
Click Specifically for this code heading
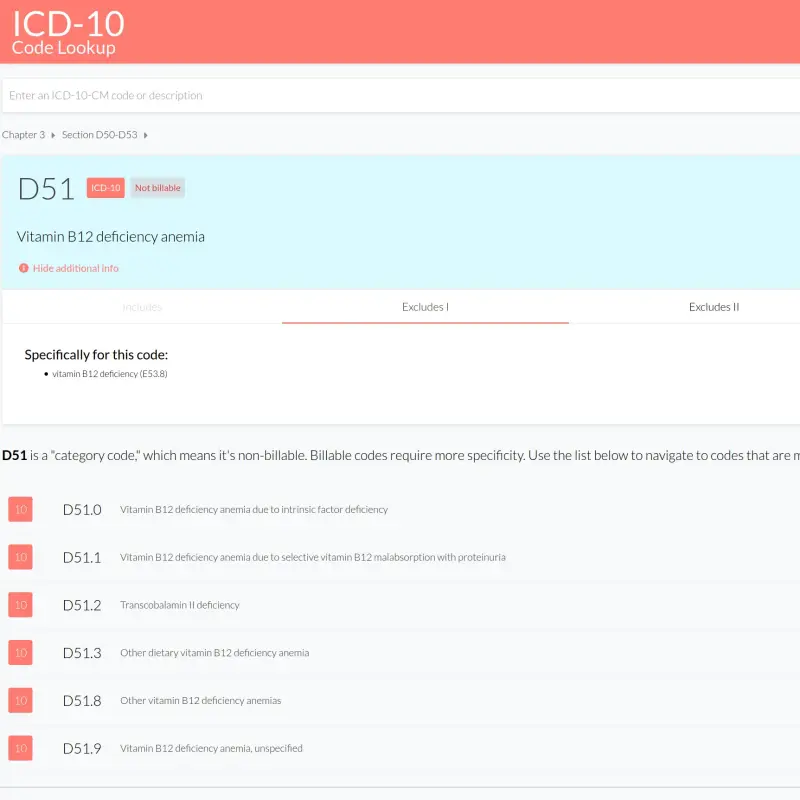pyautogui.click(x=96, y=355)
